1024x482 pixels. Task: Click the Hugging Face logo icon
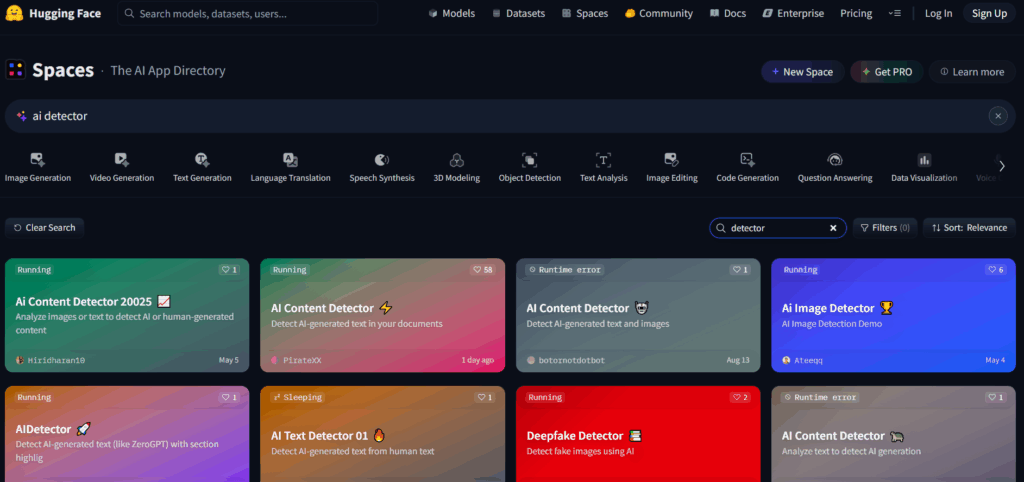(x=15, y=13)
